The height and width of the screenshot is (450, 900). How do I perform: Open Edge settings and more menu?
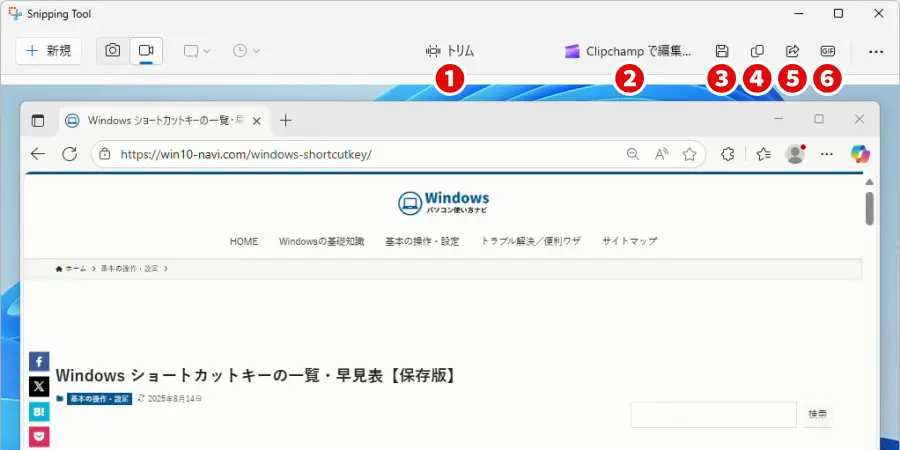pos(827,154)
